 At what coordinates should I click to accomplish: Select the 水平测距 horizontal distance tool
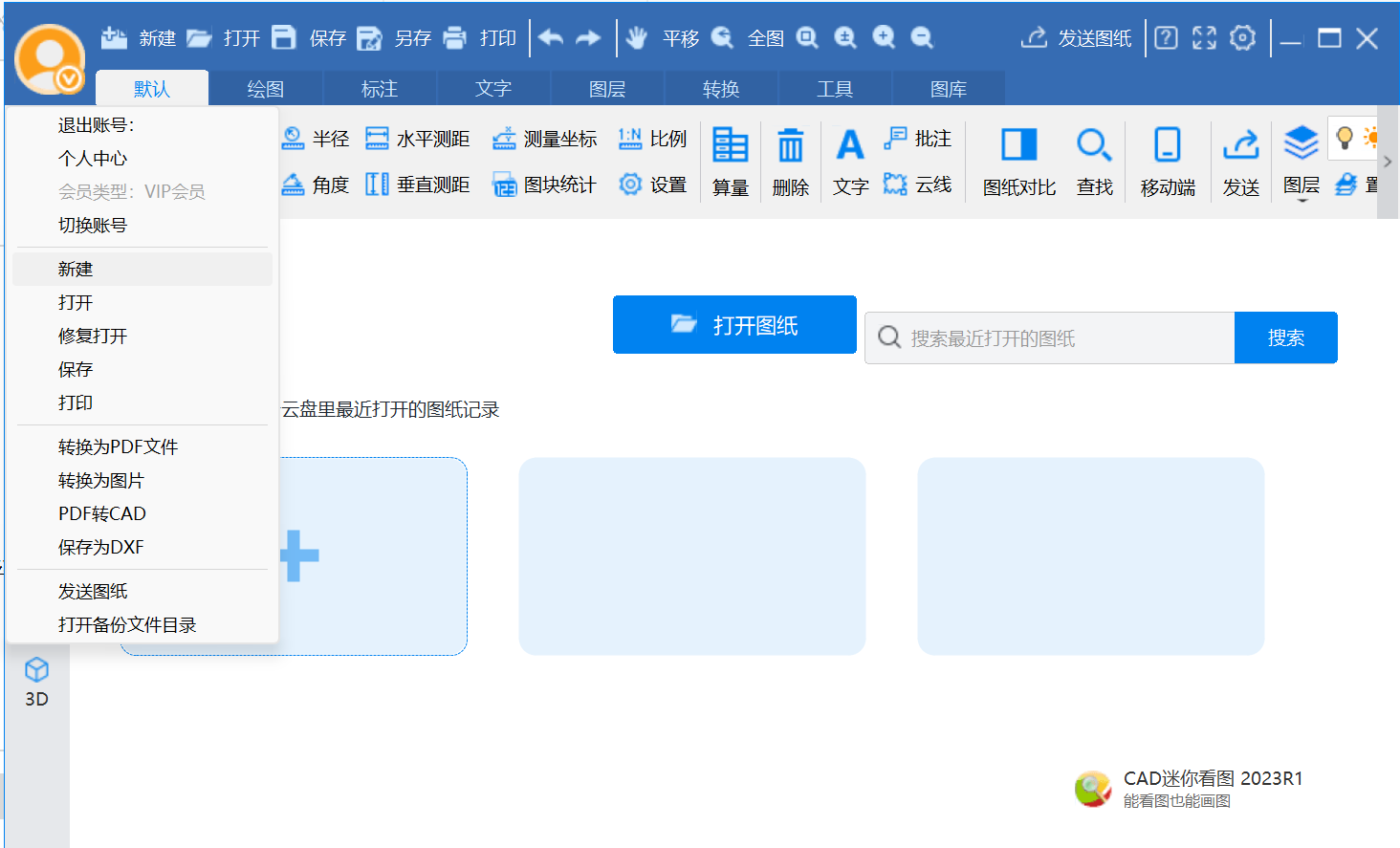coord(418,139)
